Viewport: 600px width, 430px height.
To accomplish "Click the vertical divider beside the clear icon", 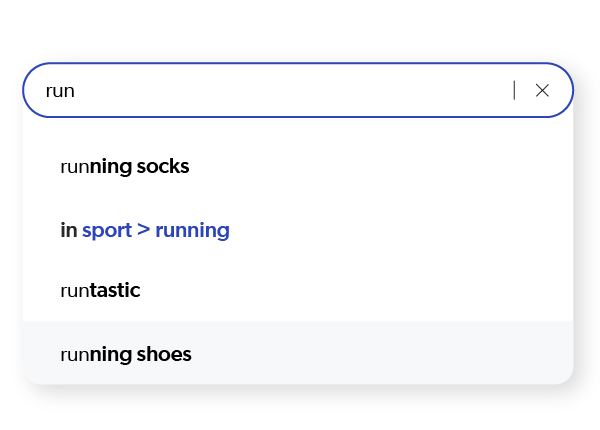I will pos(515,91).
